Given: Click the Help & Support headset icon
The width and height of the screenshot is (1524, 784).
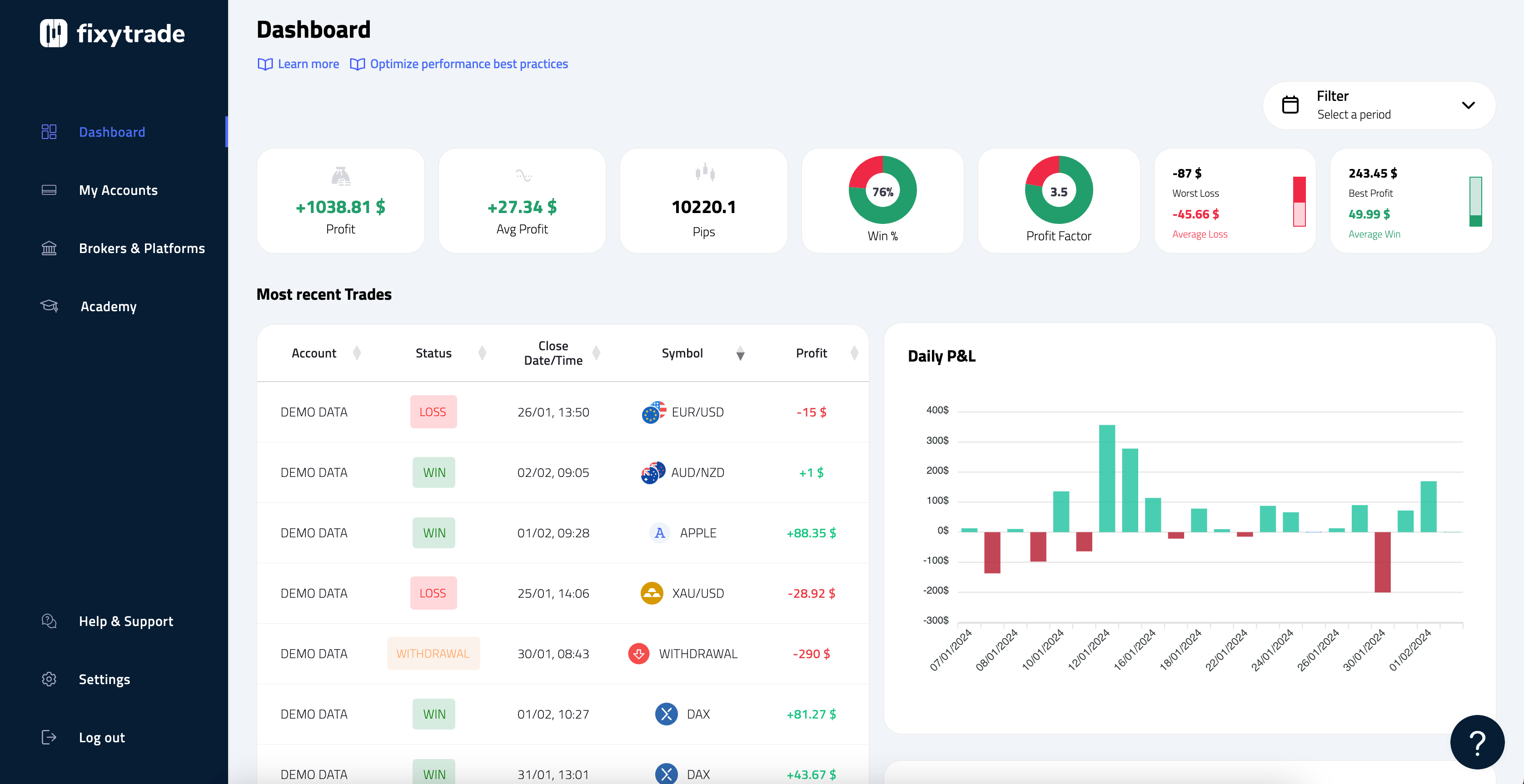Looking at the screenshot, I should 49,621.
